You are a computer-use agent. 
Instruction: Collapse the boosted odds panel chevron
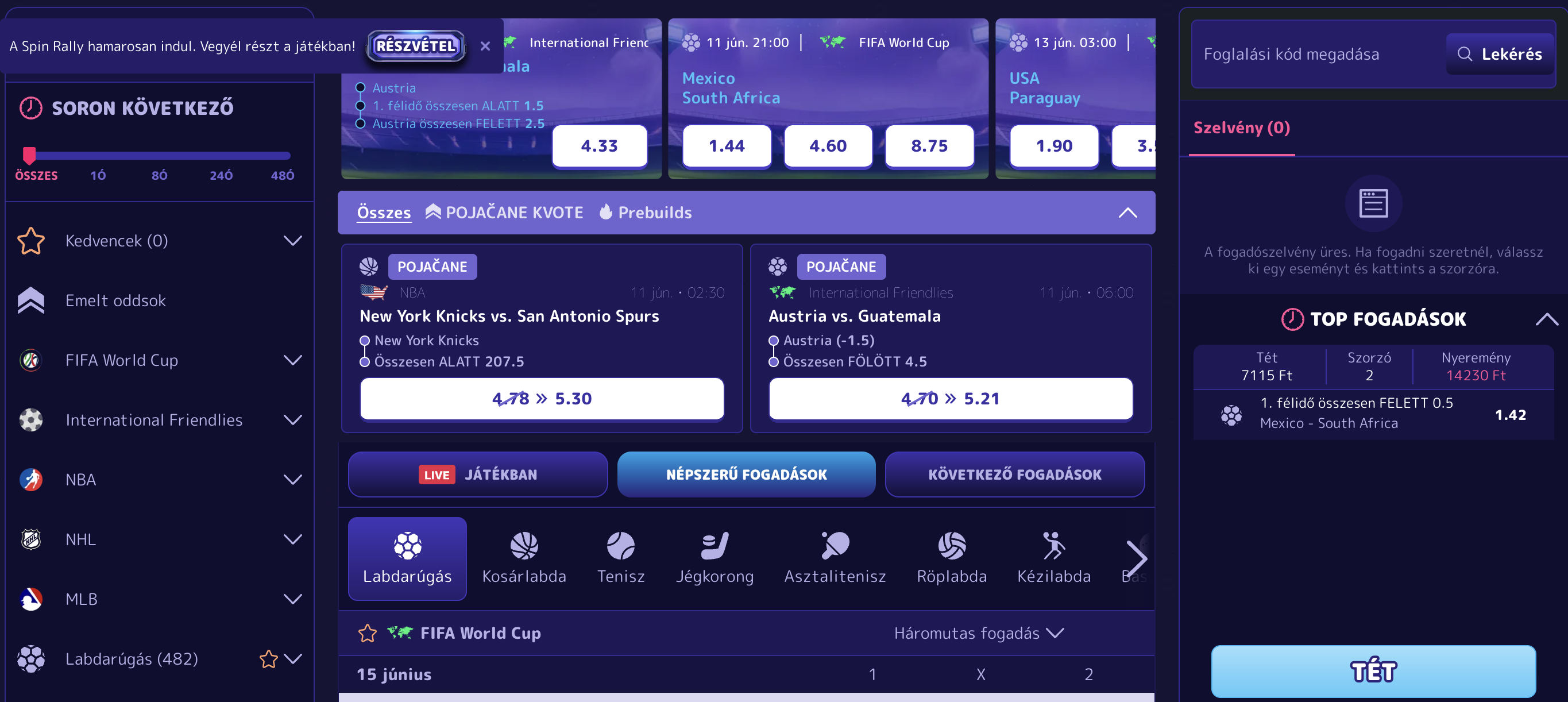point(1127,213)
